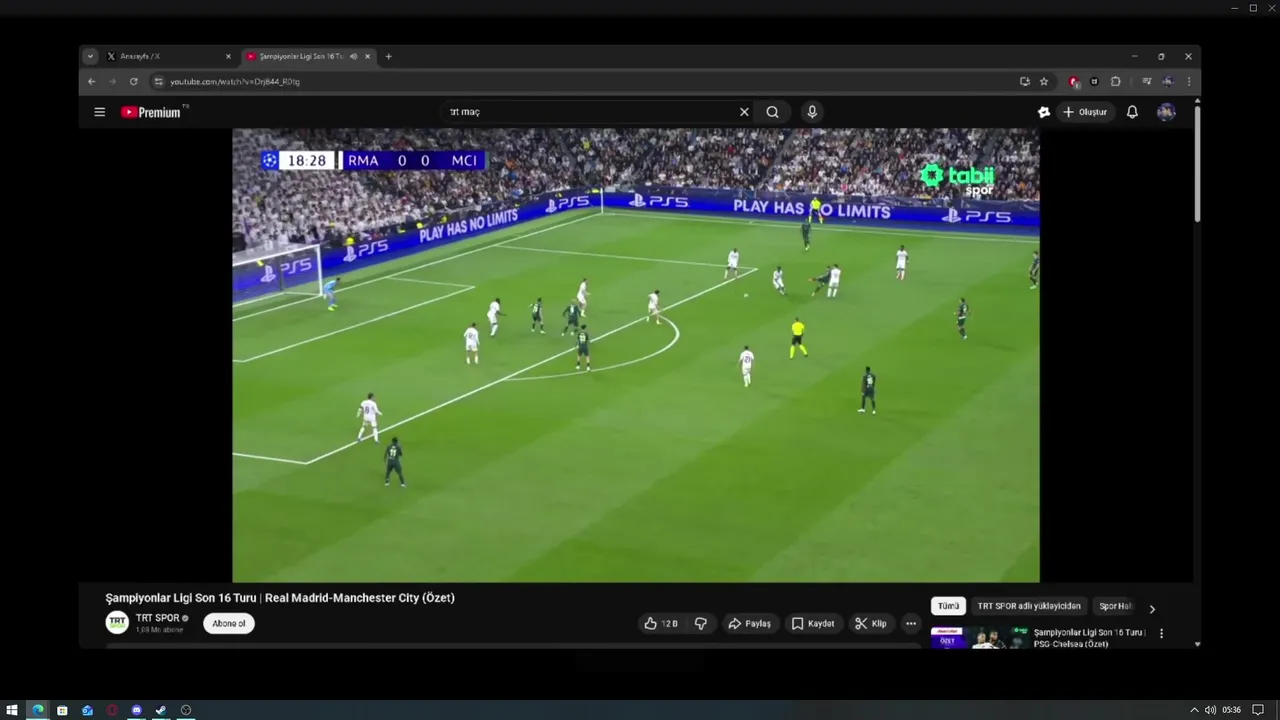This screenshot has height=720, width=1280.
Task: Click the Oluştur create button
Action: 1087,112
